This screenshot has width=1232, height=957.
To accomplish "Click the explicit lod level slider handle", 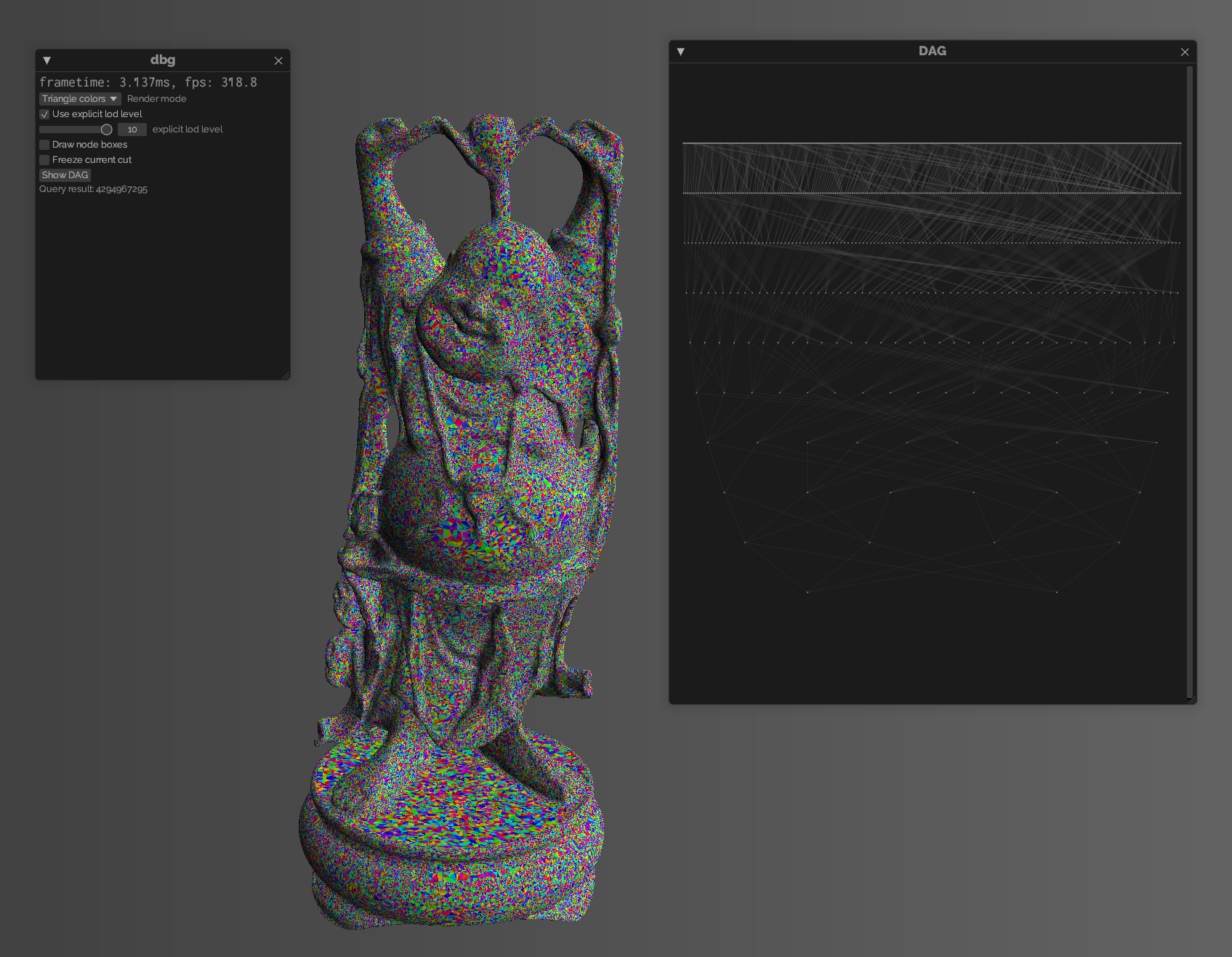I will [108, 129].
